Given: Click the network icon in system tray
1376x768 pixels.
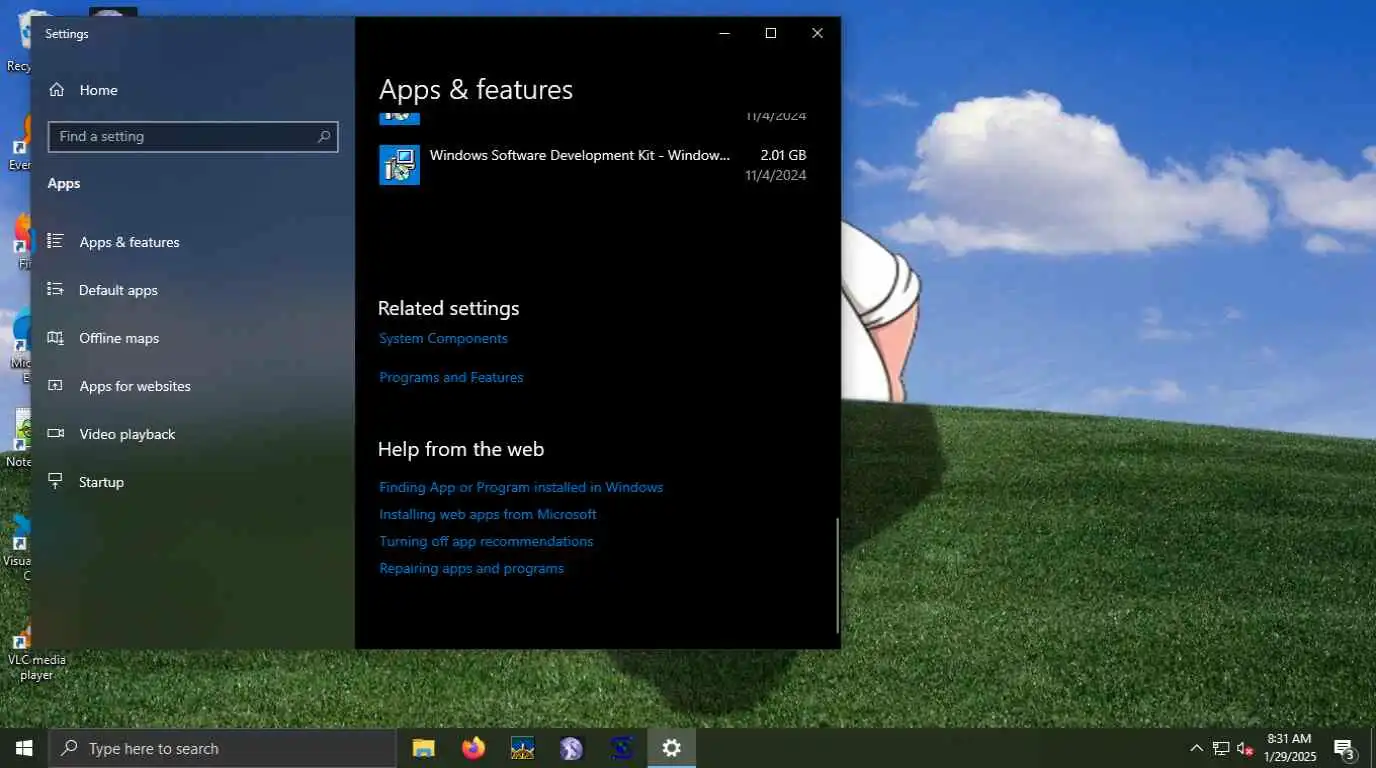Looking at the screenshot, I should pyautogui.click(x=1221, y=748).
